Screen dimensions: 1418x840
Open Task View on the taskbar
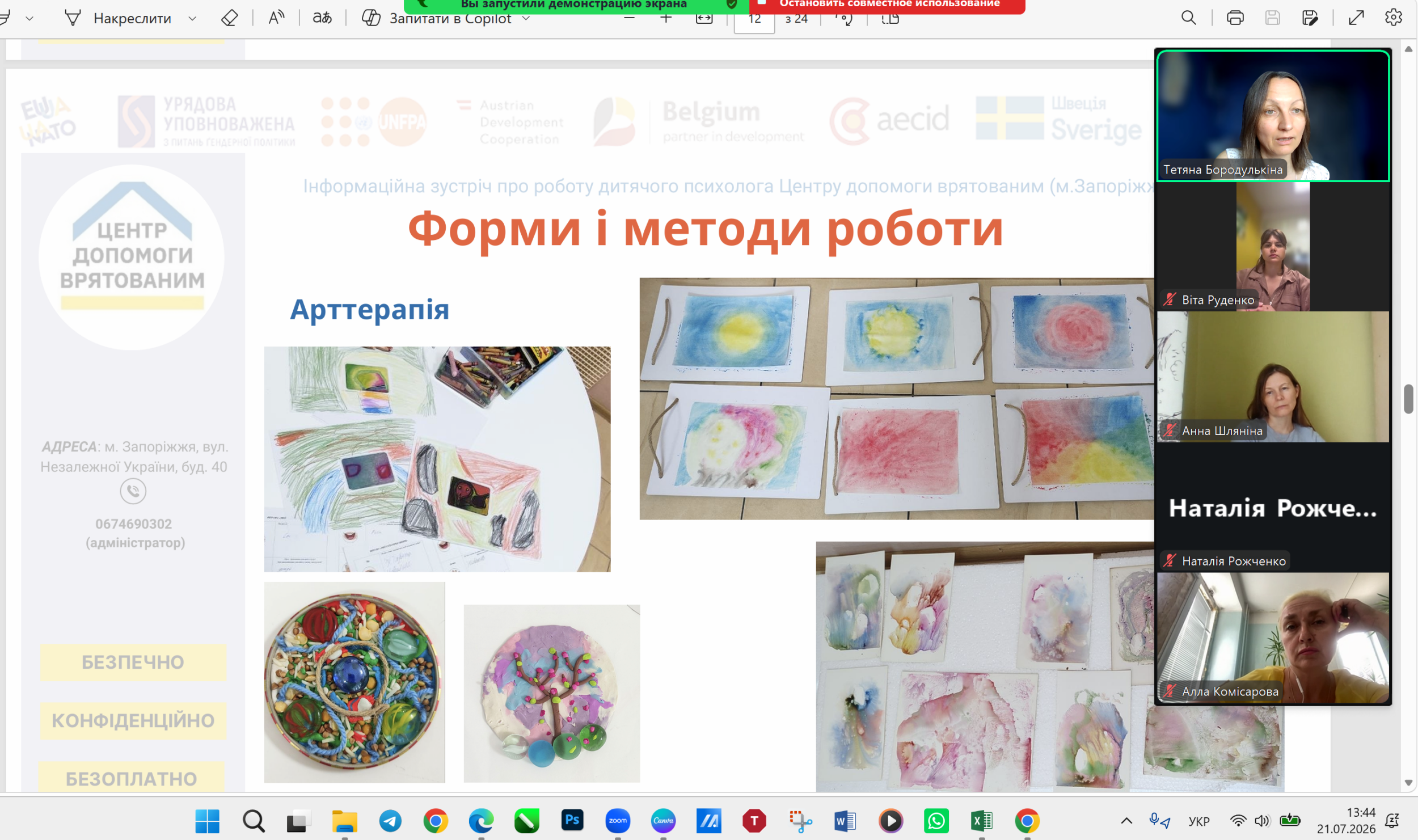[x=298, y=821]
